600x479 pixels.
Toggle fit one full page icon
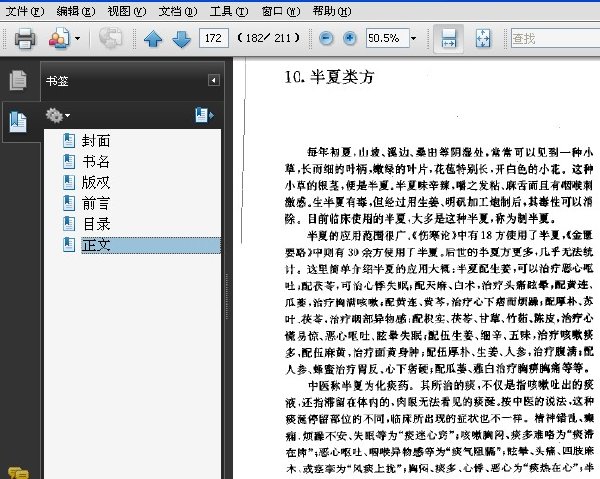(x=483, y=38)
